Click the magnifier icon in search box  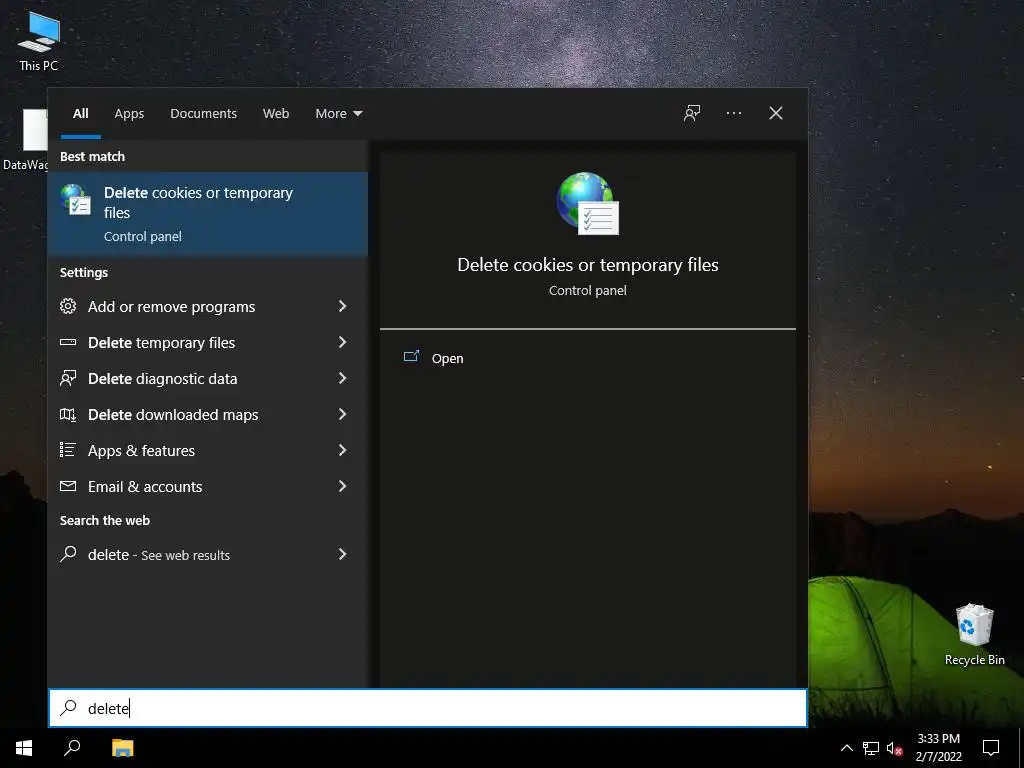tap(68, 708)
